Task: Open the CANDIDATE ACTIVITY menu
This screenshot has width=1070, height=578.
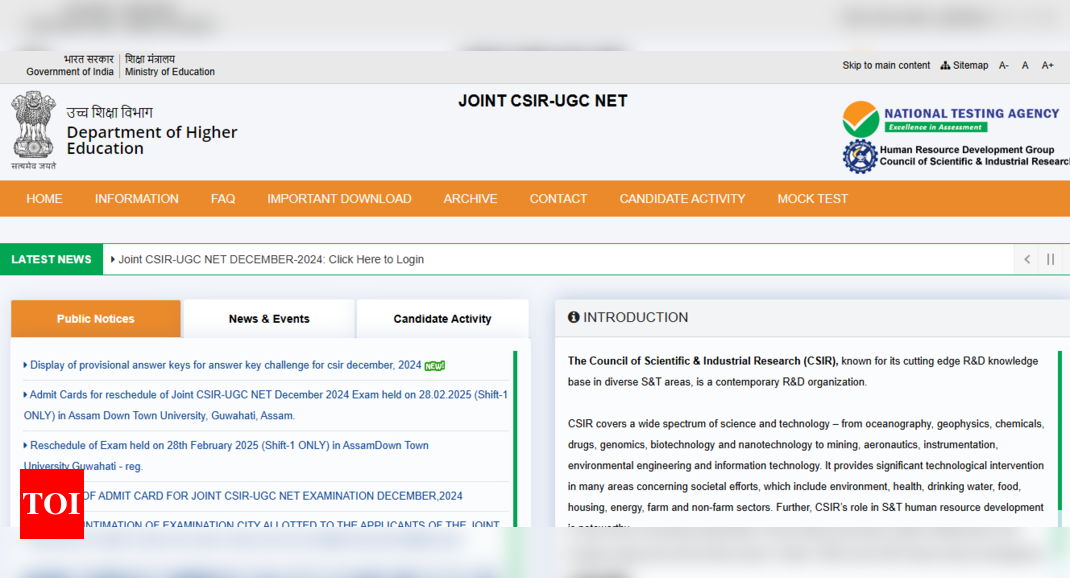Action: point(682,199)
